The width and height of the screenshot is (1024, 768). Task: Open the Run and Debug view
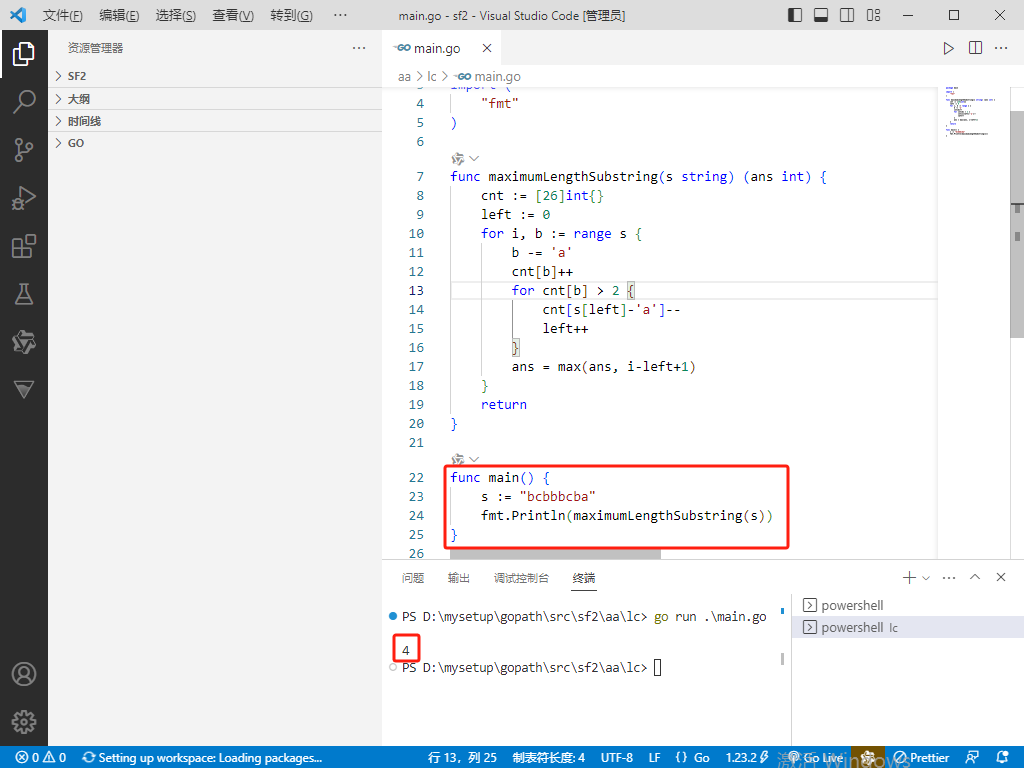pyautogui.click(x=24, y=198)
